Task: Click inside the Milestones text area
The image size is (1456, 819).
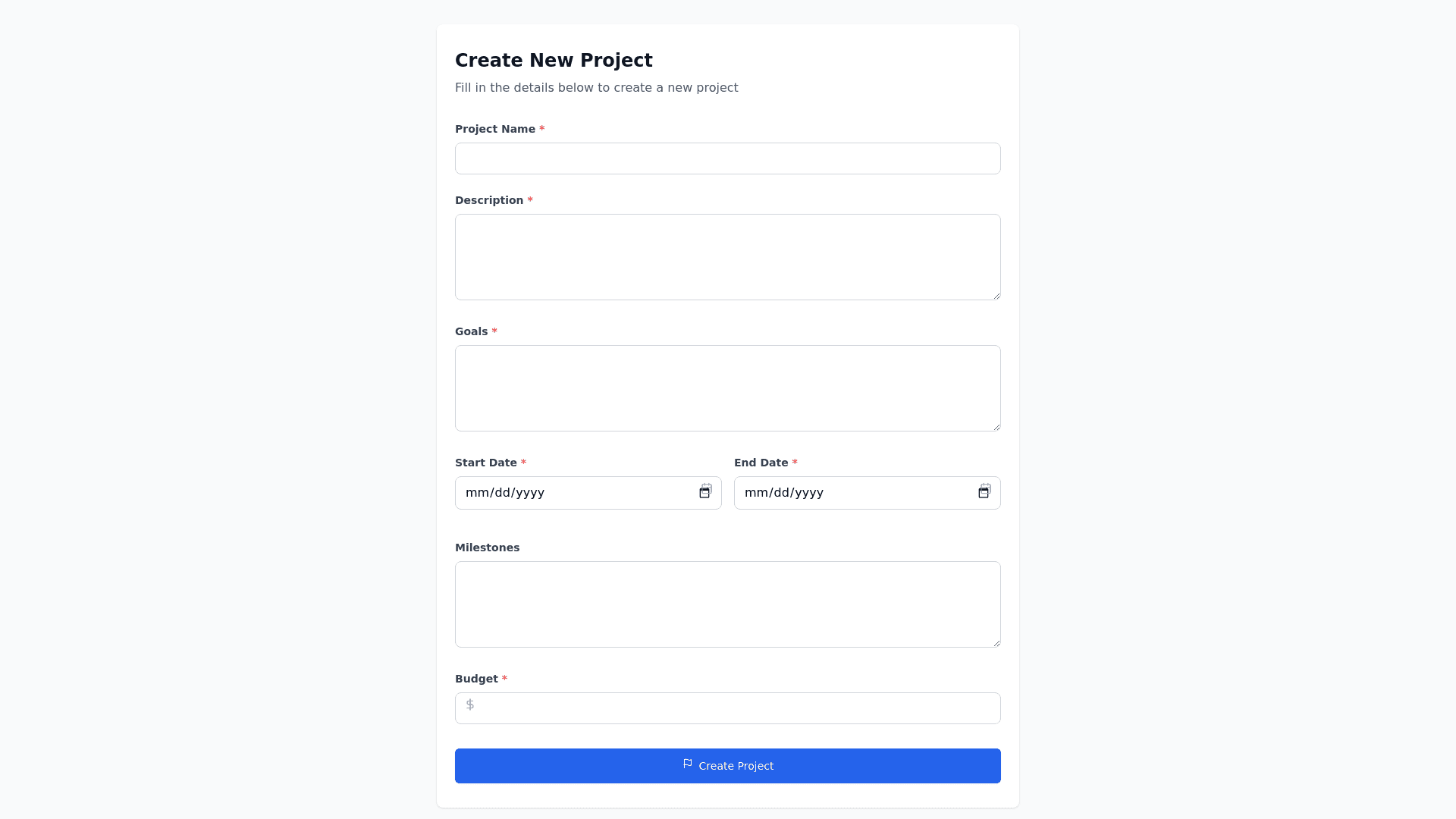Action: point(727,604)
